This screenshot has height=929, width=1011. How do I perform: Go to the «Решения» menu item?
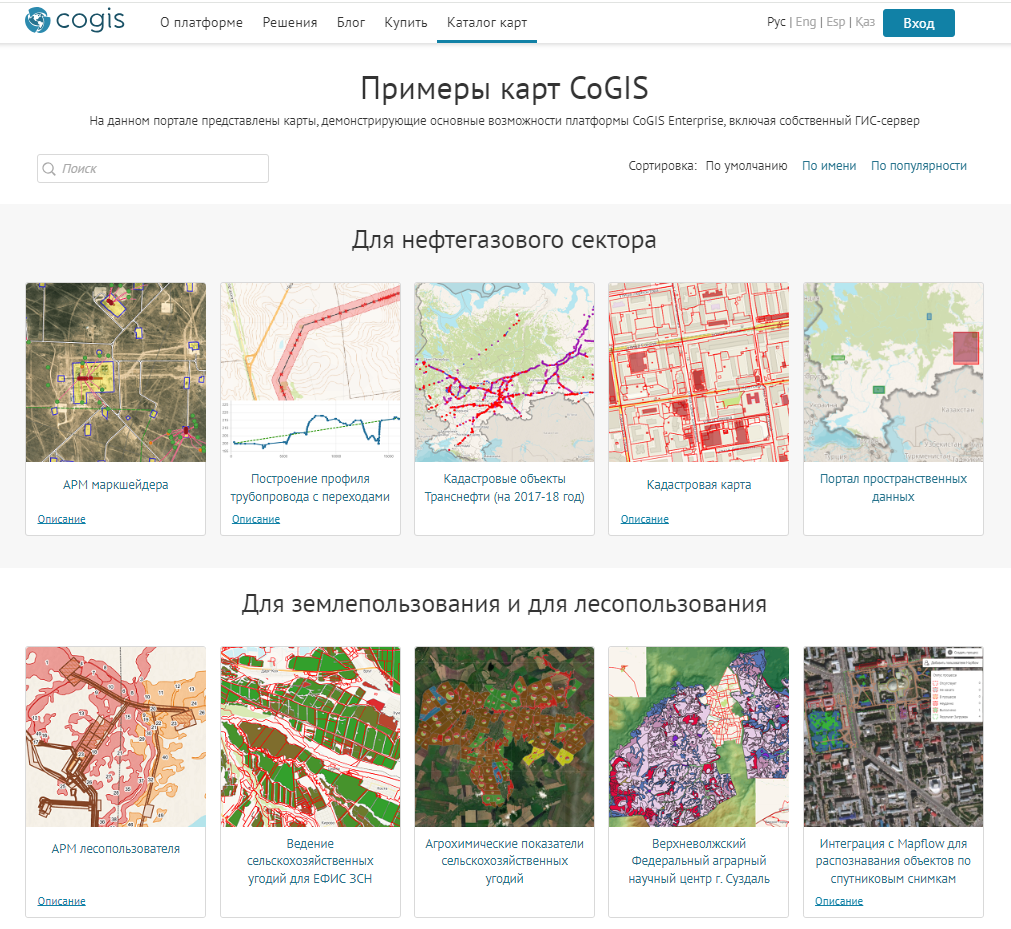290,22
